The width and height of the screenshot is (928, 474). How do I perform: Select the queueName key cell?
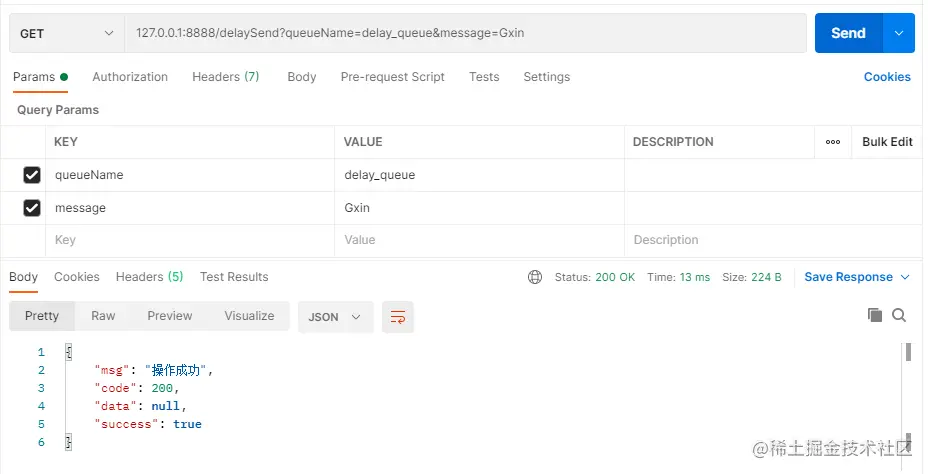pyautogui.click(x=190, y=175)
